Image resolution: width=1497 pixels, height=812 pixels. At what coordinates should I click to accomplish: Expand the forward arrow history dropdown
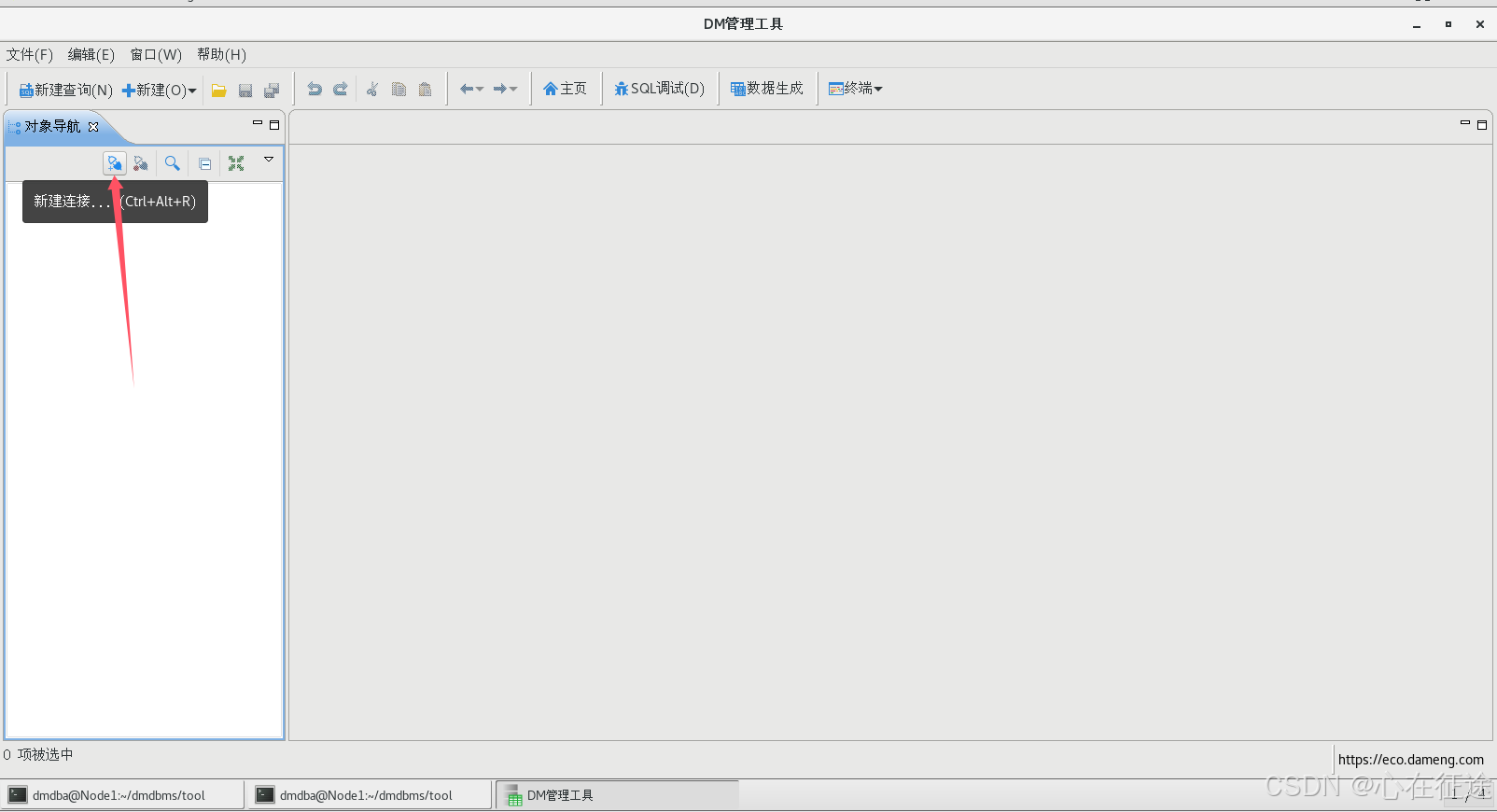tap(513, 89)
